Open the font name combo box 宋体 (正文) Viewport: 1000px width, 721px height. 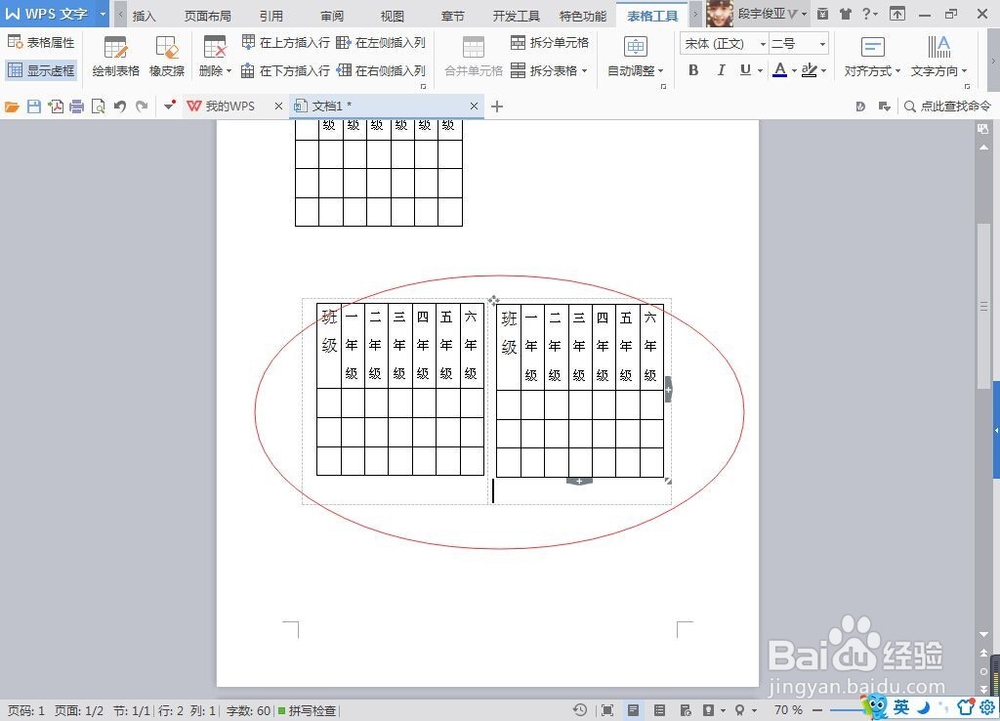[x=724, y=43]
